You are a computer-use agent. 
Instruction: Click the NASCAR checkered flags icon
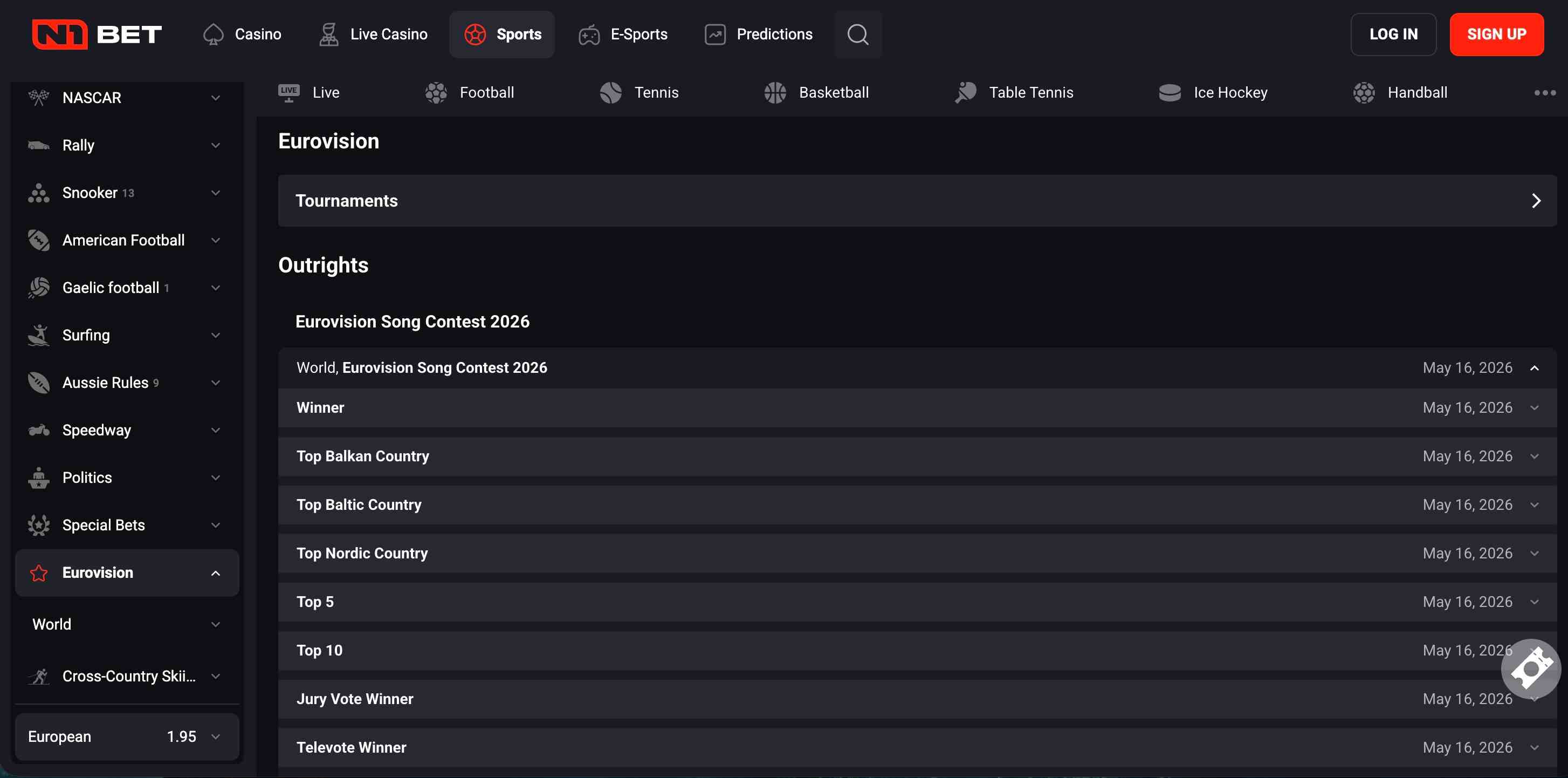pyautogui.click(x=39, y=98)
